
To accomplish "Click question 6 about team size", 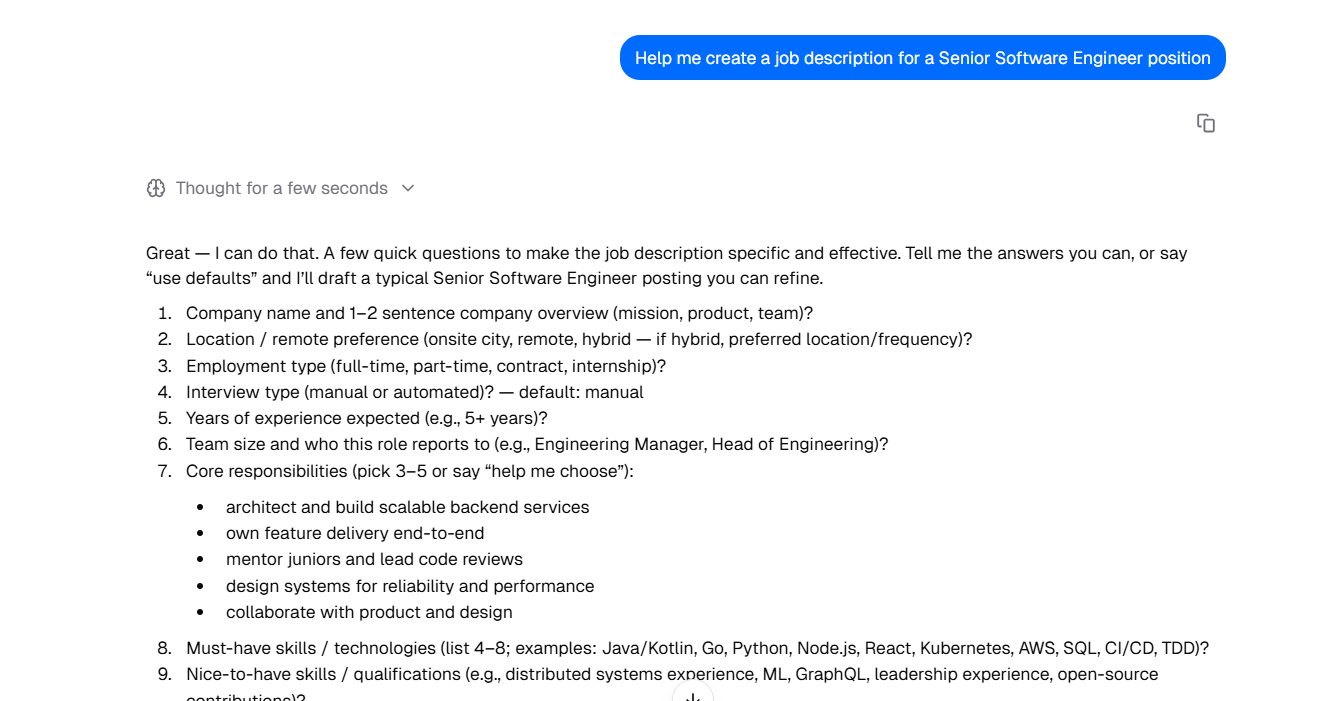I will [536, 444].
